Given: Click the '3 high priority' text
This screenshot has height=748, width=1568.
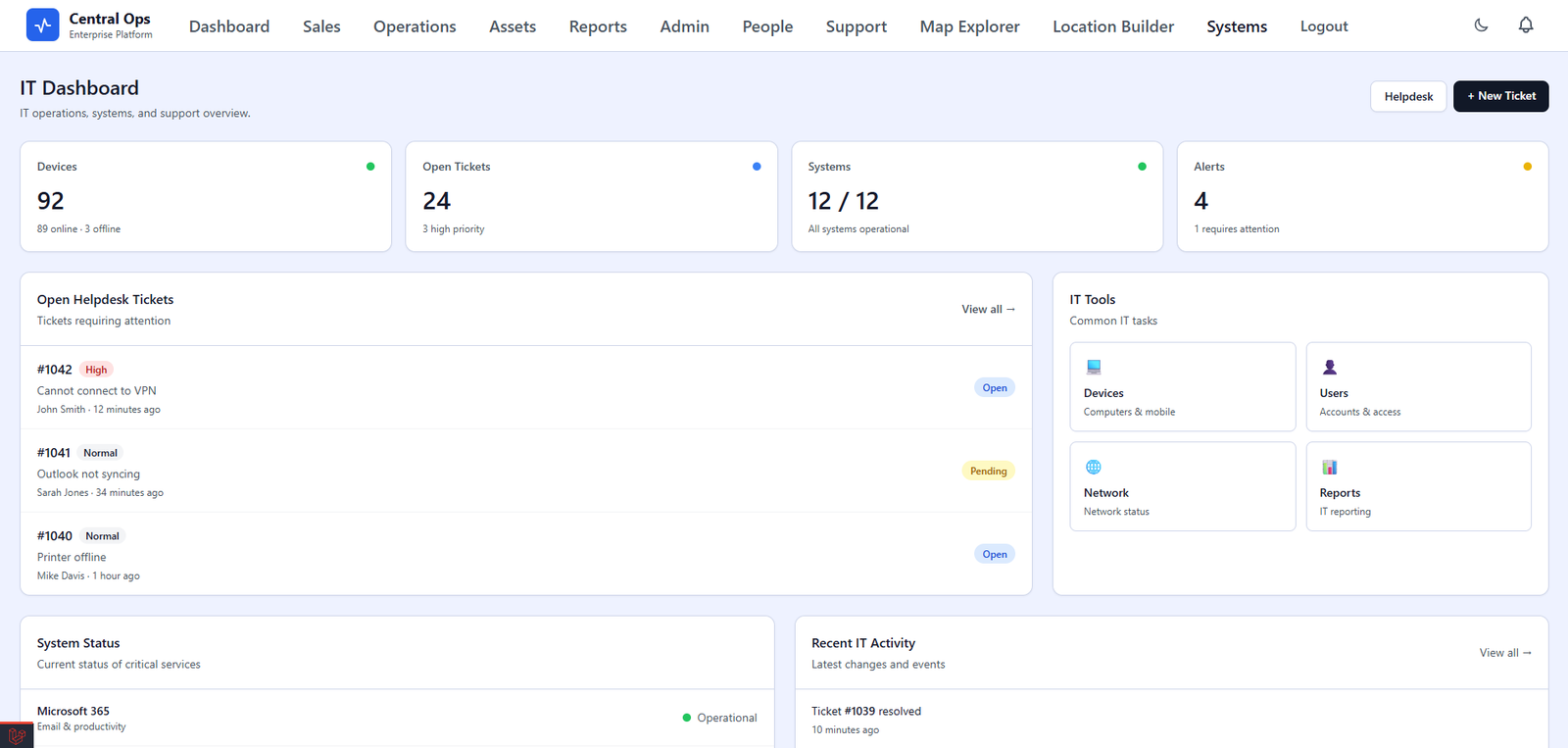Looking at the screenshot, I should (x=454, y=229).
